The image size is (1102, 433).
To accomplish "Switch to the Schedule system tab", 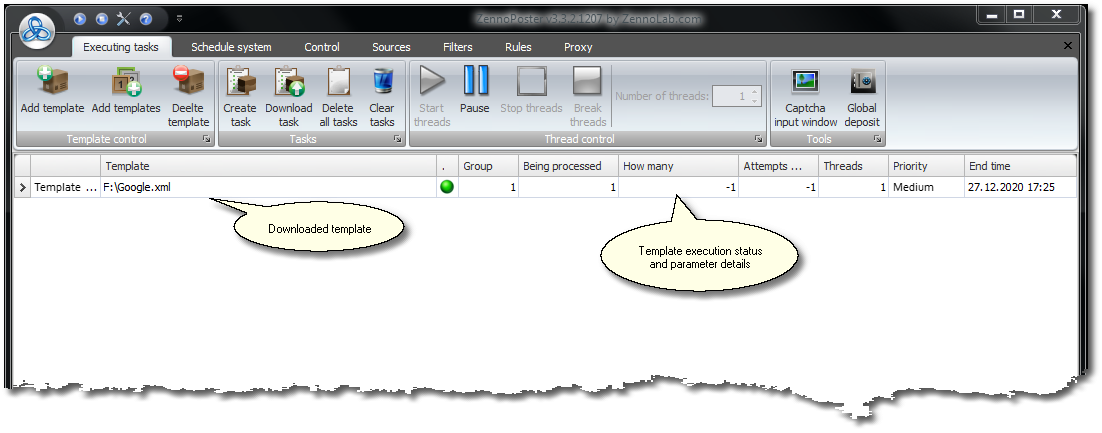I will 231,47.
